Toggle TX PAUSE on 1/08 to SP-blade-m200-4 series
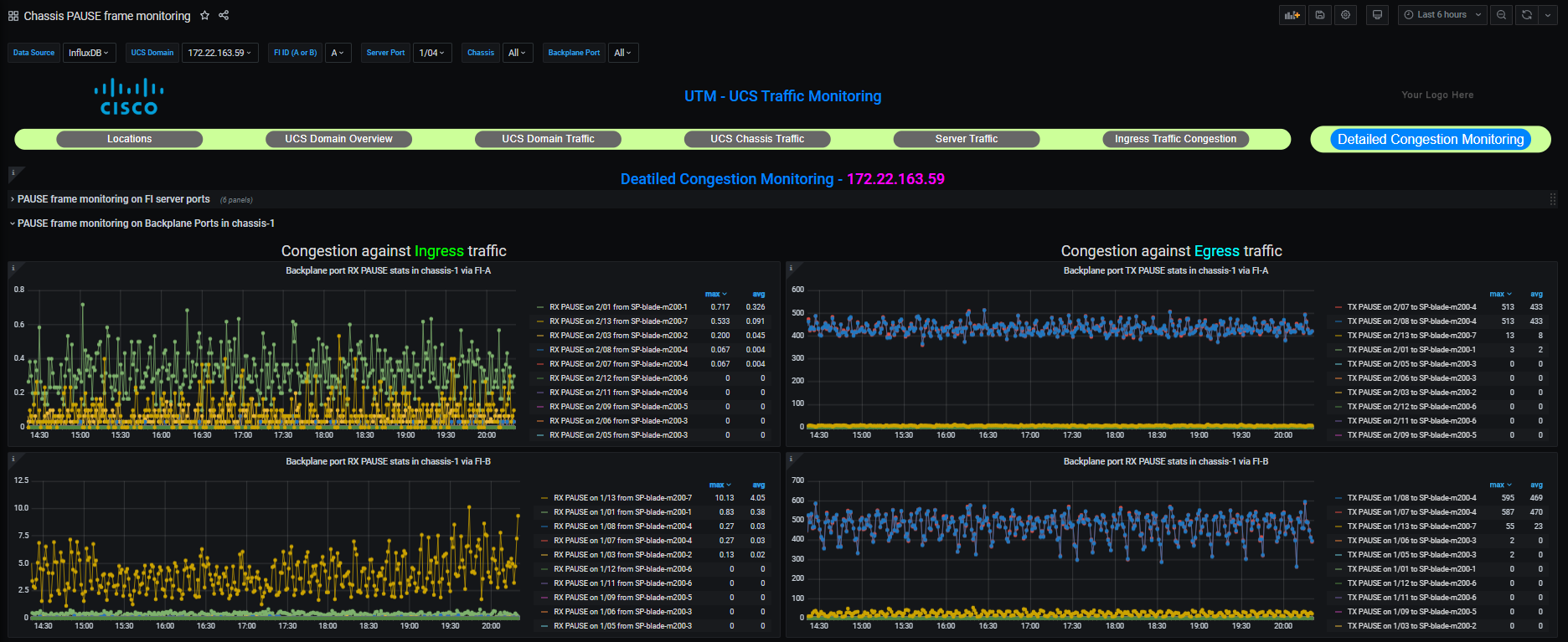The image size is (1568, 642). [x=1411, y=498]
